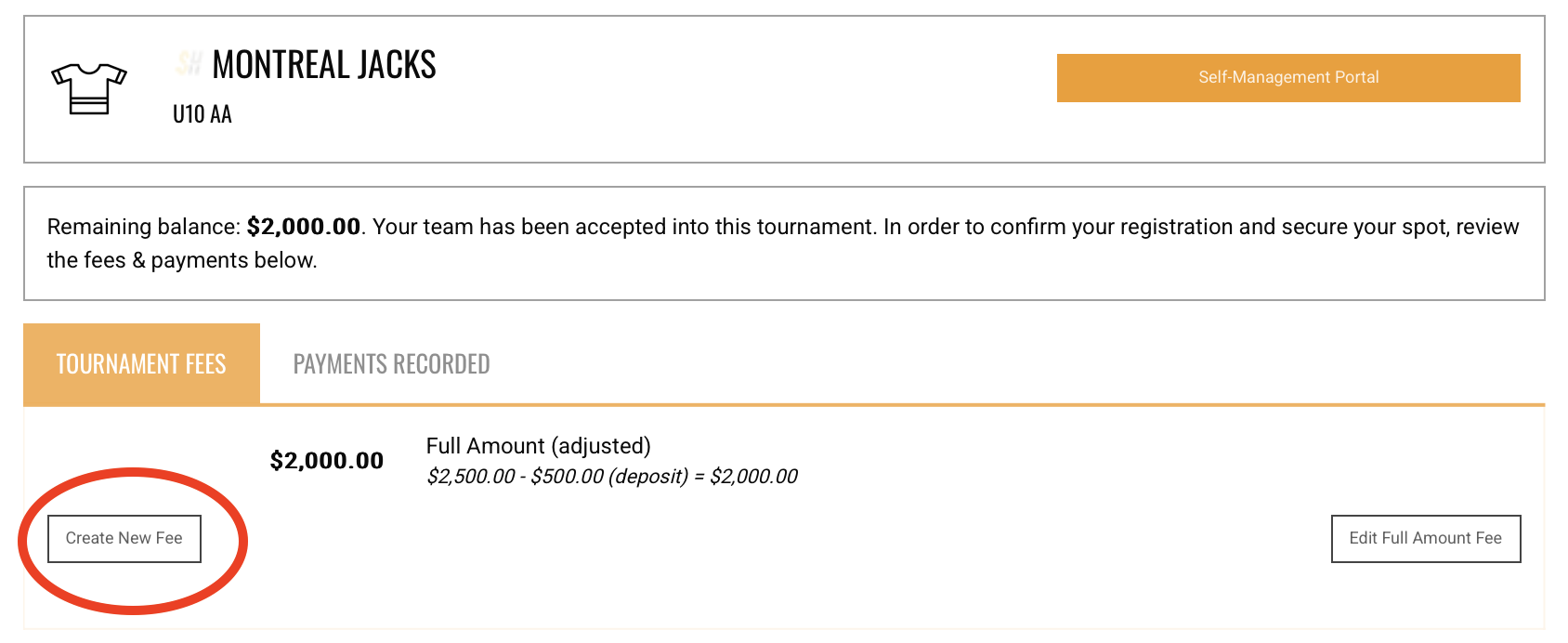Open the Self-Management Portal
This screenshot has height=643, width=1568.
tap(1288, 78)
